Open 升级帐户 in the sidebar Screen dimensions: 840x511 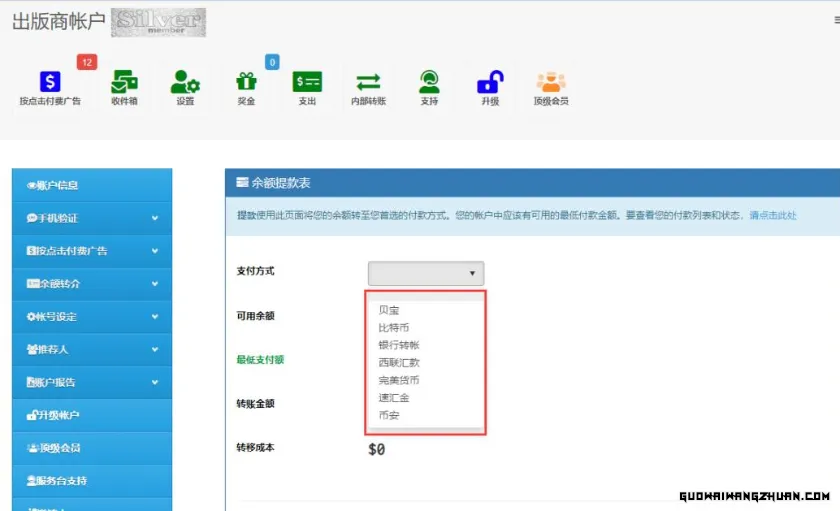92,415
